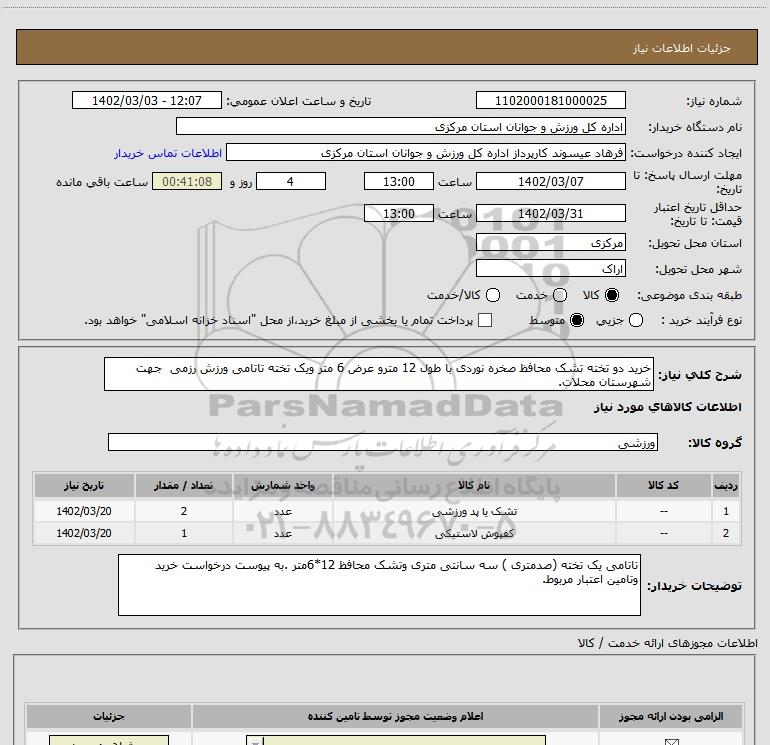This screenshot has width=770, height=745.
Task: Click response deadline time 13:00 field
Action: (x=399, y=181)
